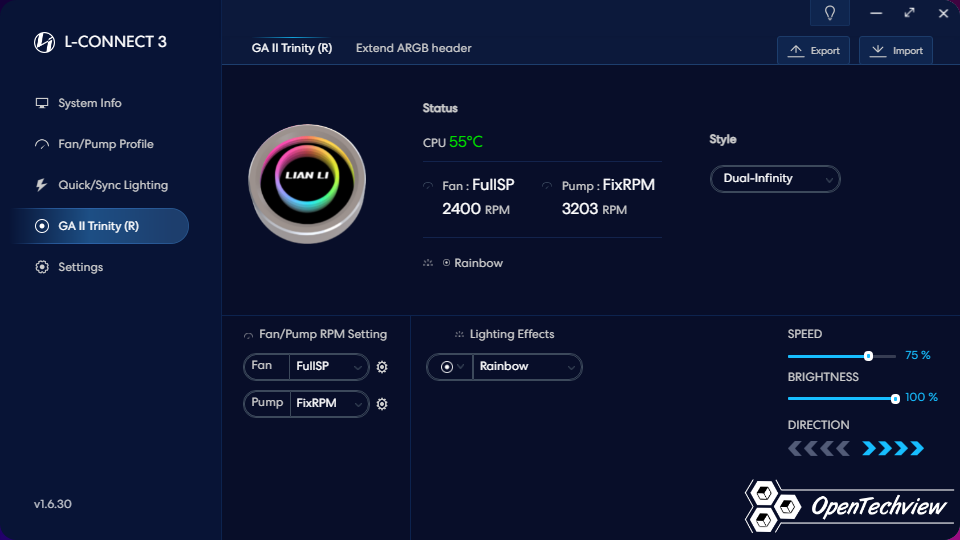This screenshot has height=540, width=960.
Task: Click the version v1.6.30 text
Action: pyautogui.click(x=53, y=504)
